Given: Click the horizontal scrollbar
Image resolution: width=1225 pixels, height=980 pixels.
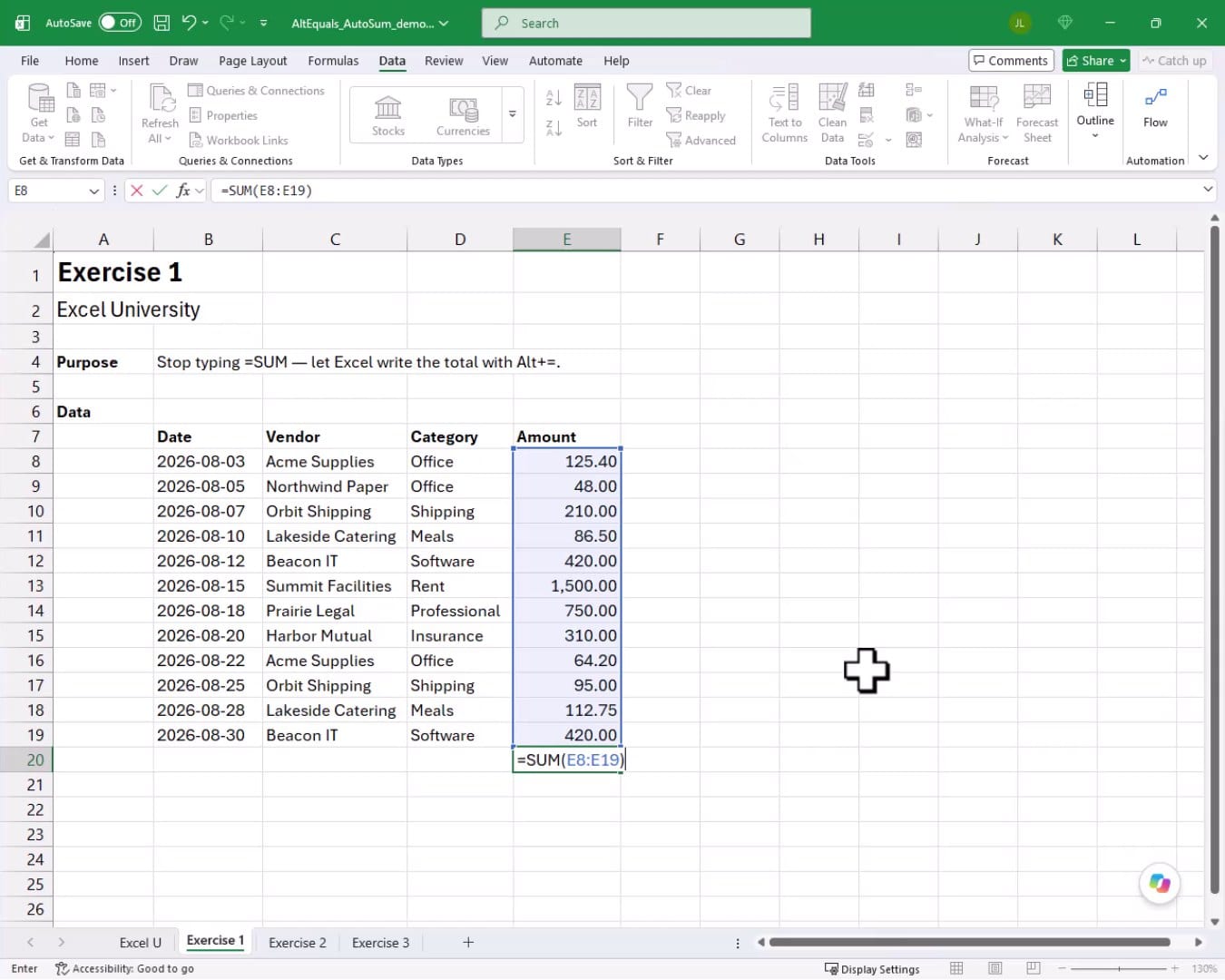Looking at the screenshot, I should click(969, 942).
